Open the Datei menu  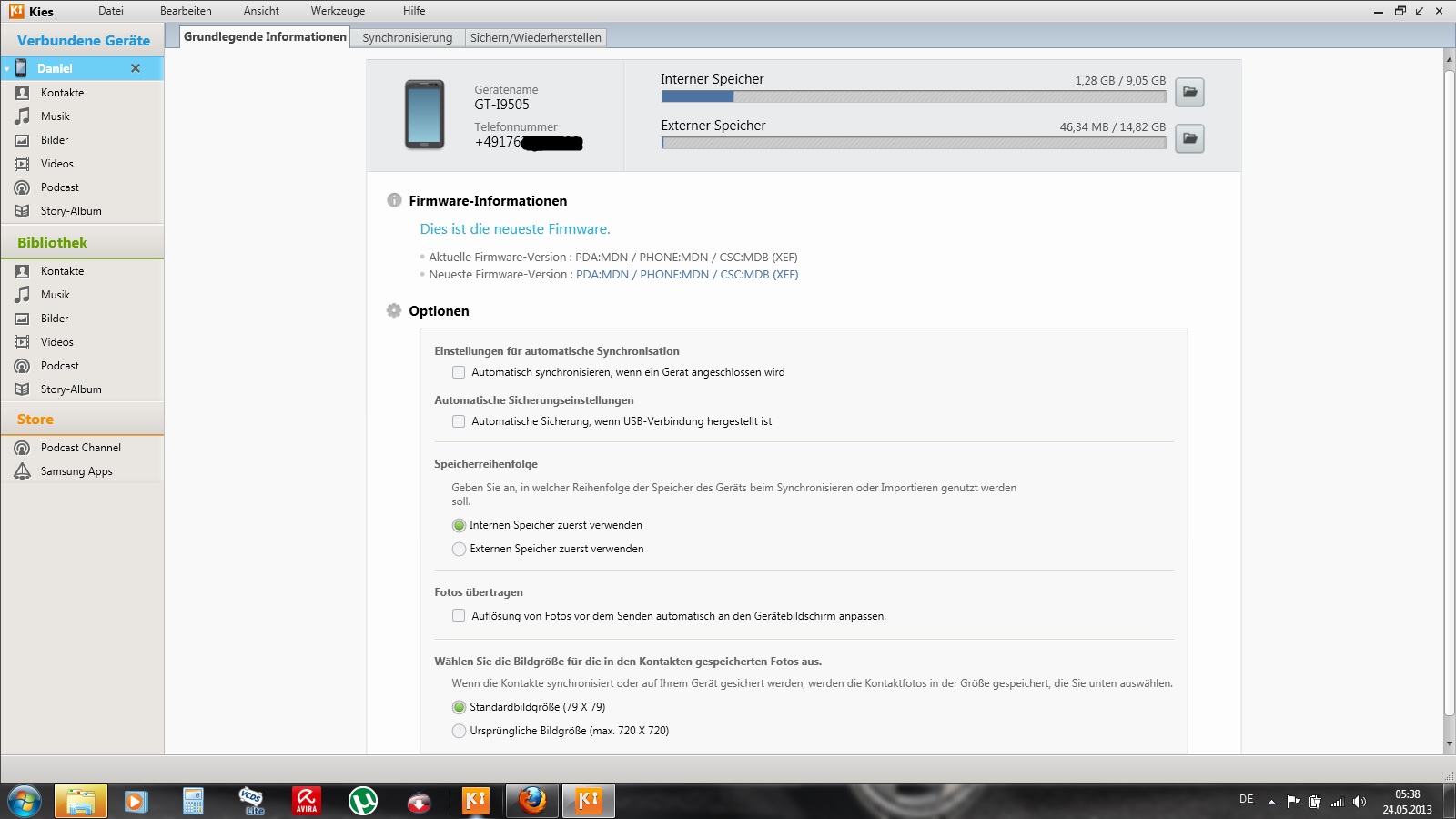click(111, 11)
